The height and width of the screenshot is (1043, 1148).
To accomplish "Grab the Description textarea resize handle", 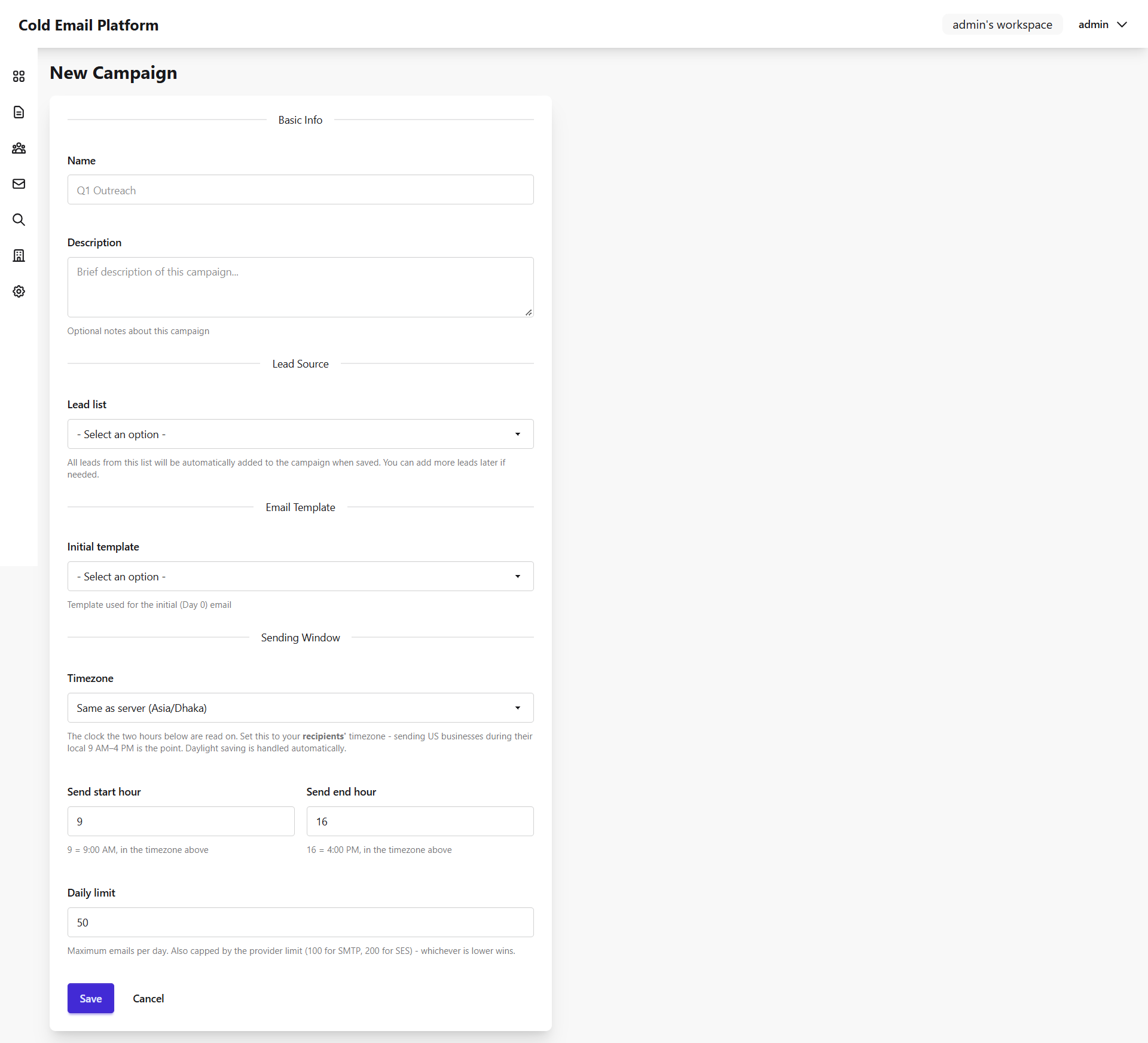I will [529, 312].
